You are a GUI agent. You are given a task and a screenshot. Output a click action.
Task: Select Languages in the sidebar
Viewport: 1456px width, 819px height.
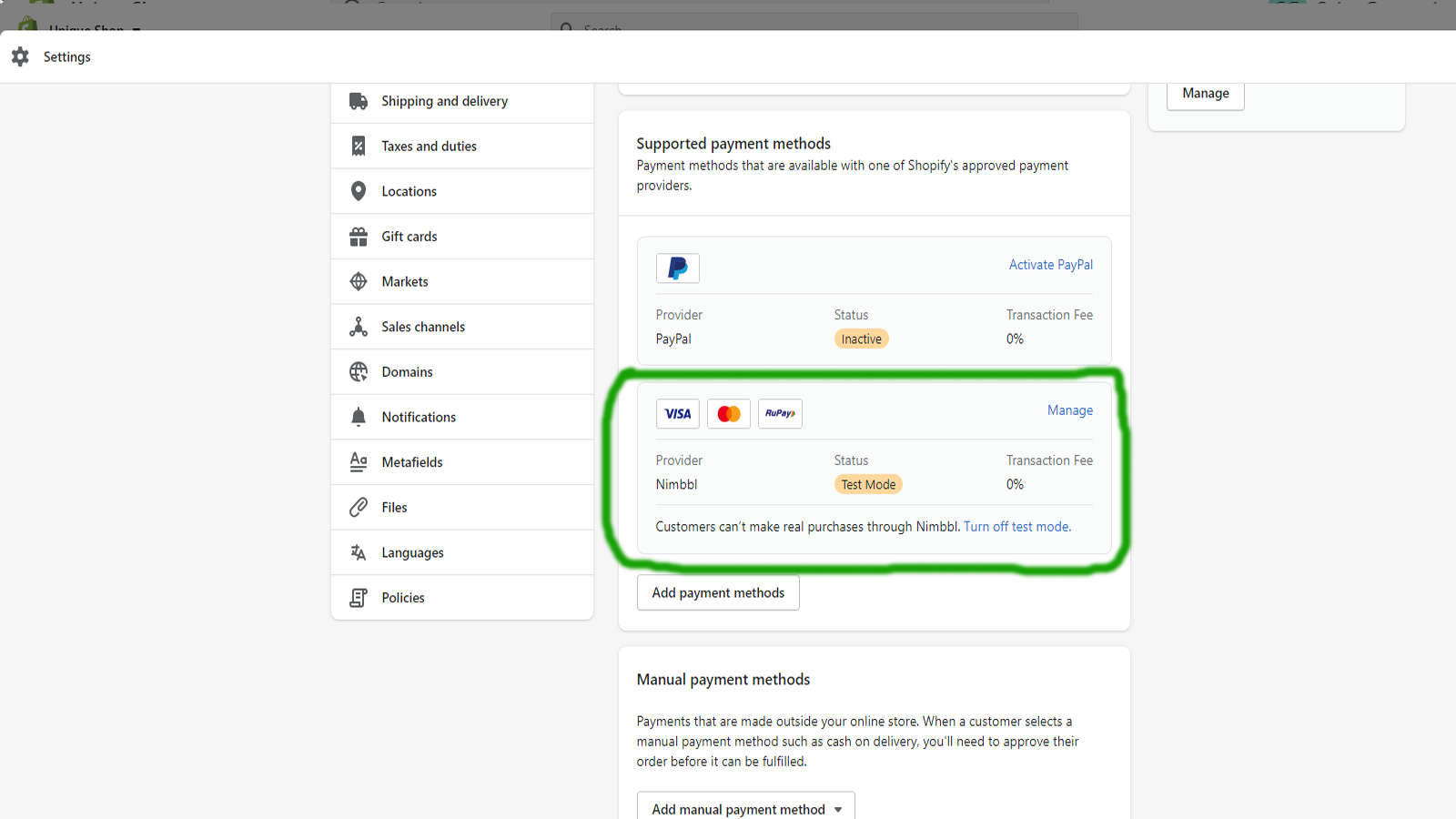coord(462,552)
